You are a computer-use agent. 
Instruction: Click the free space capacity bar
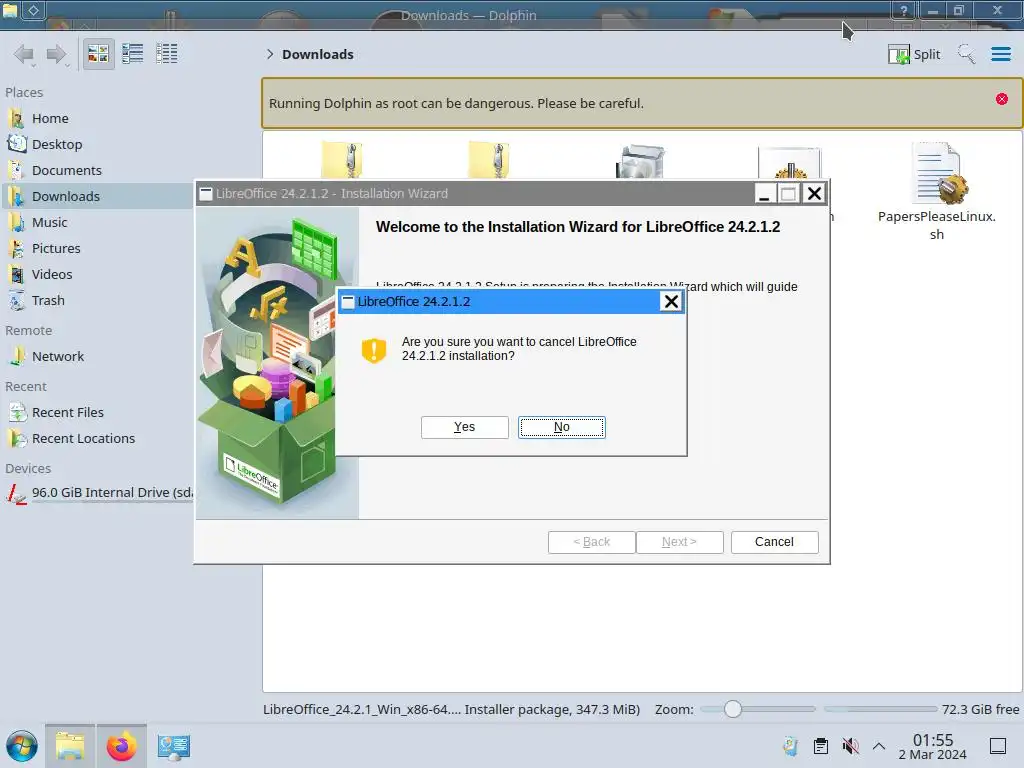click(880, 709)
